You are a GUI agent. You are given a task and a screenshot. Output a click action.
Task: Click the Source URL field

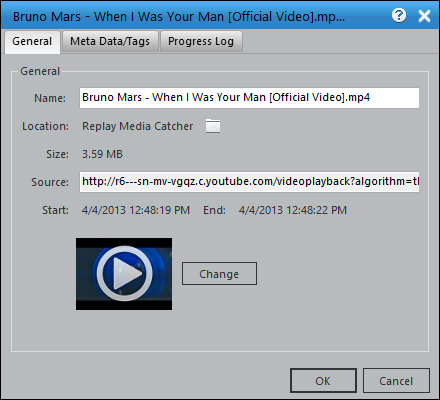tap(249, 182)
